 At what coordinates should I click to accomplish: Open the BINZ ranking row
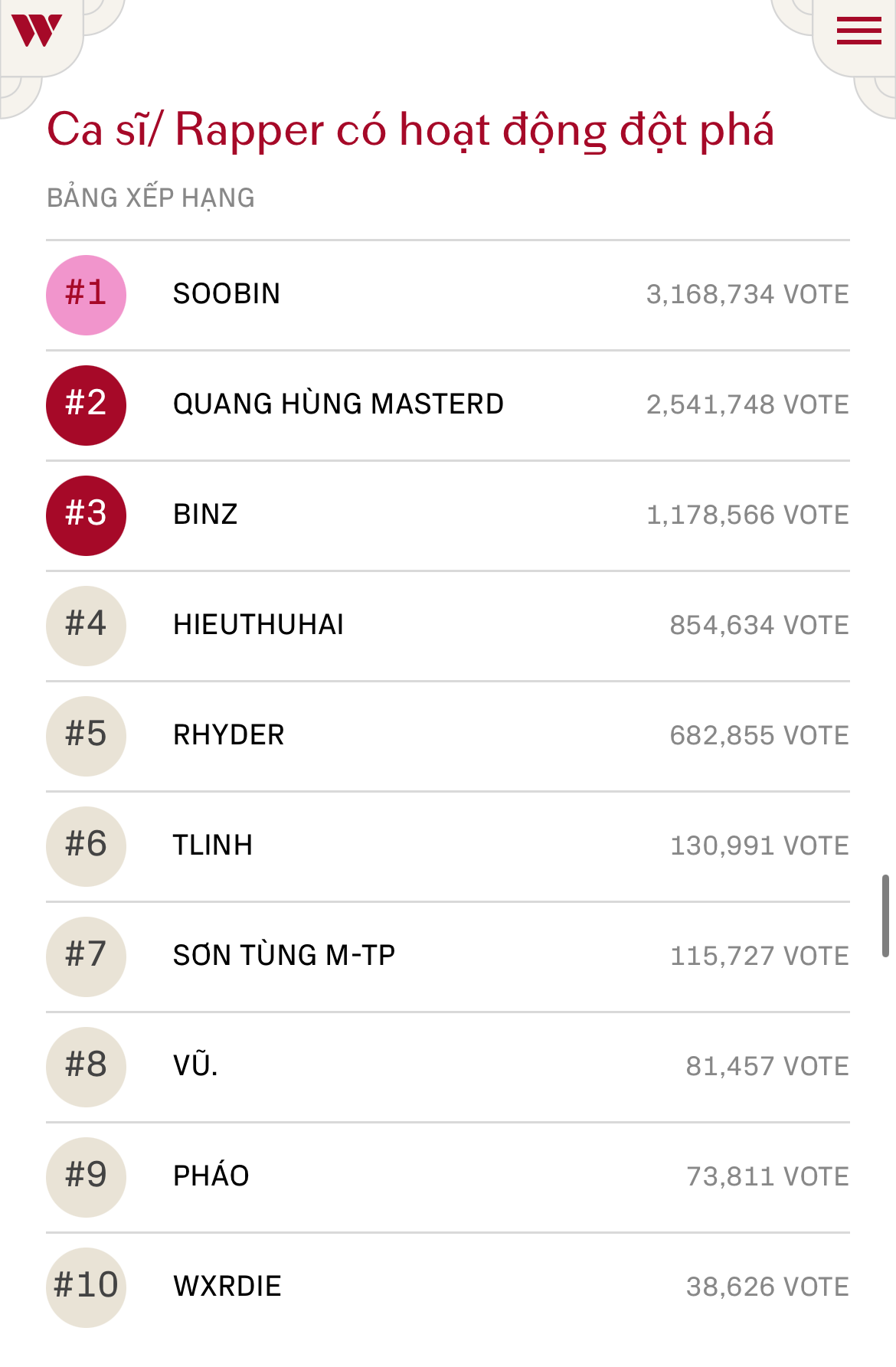[x=205, y=515]
